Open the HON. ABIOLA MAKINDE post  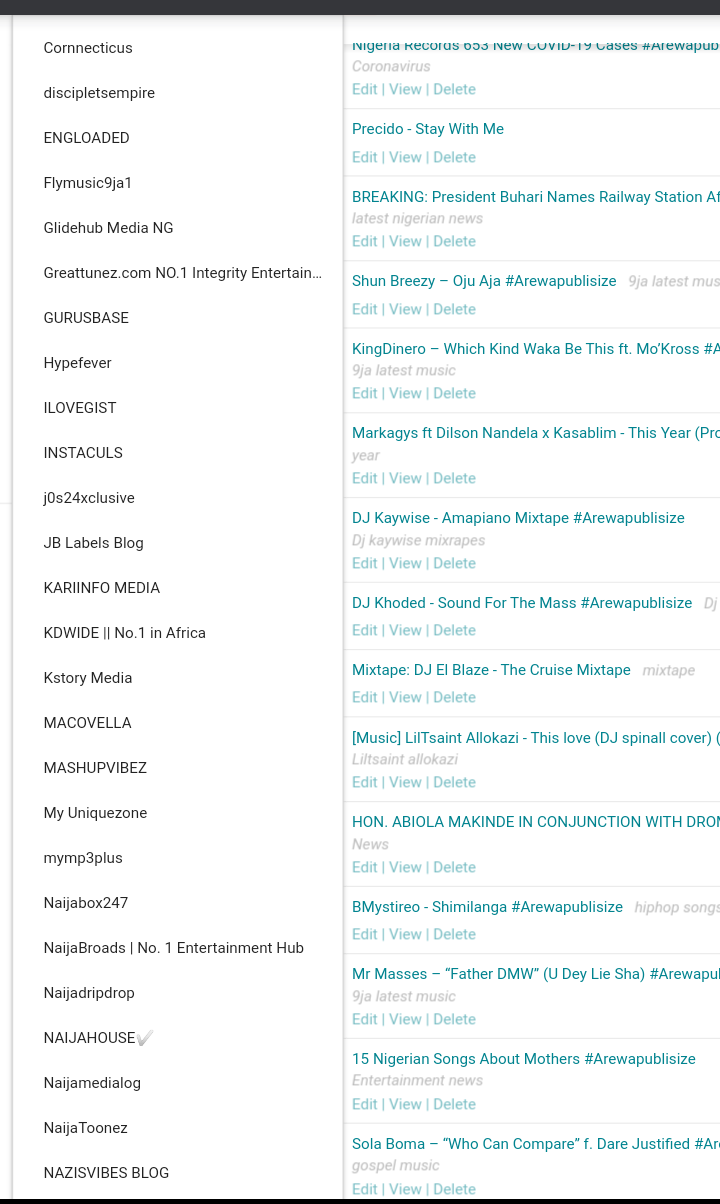tap(536, 822)
